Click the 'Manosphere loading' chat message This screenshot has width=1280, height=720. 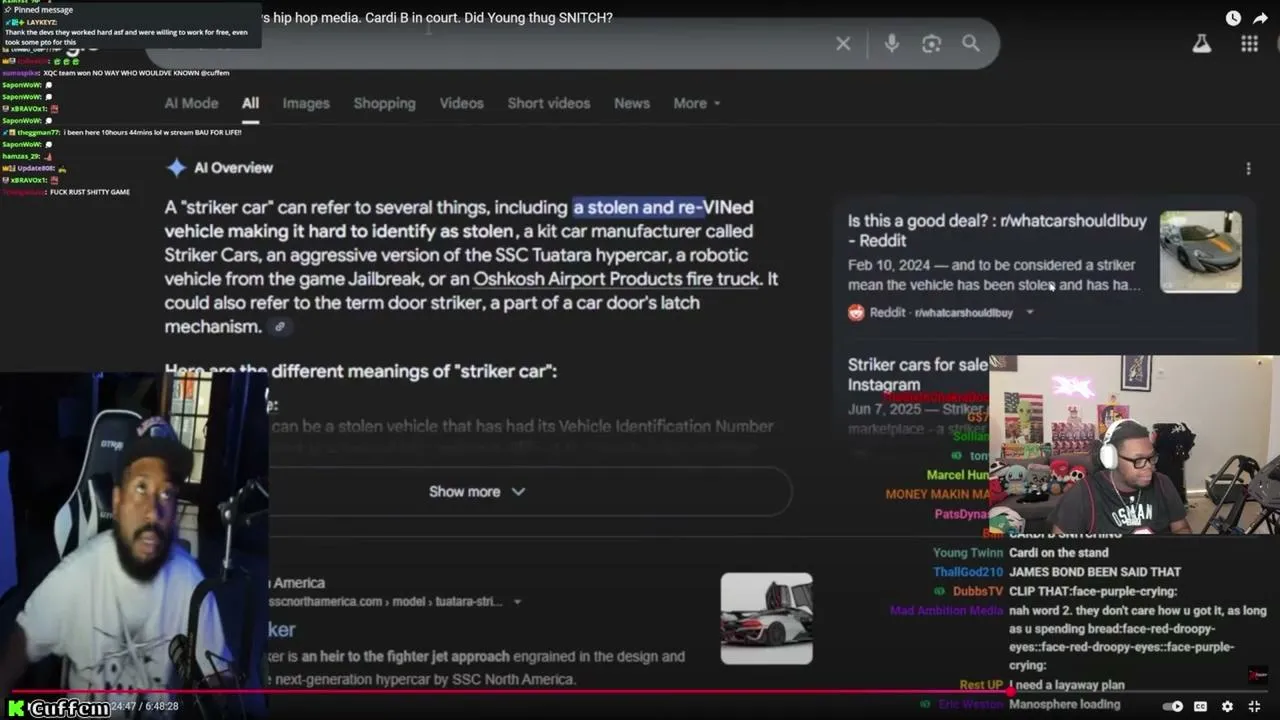coord(1065,704)
